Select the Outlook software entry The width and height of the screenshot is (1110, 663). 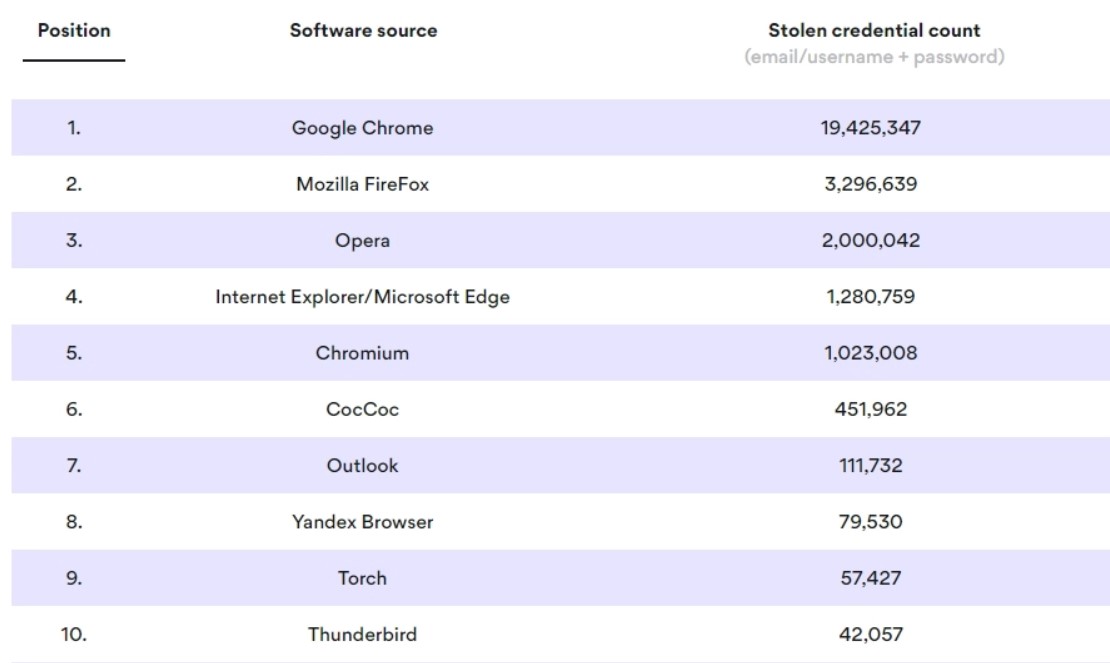click(362, 466)
